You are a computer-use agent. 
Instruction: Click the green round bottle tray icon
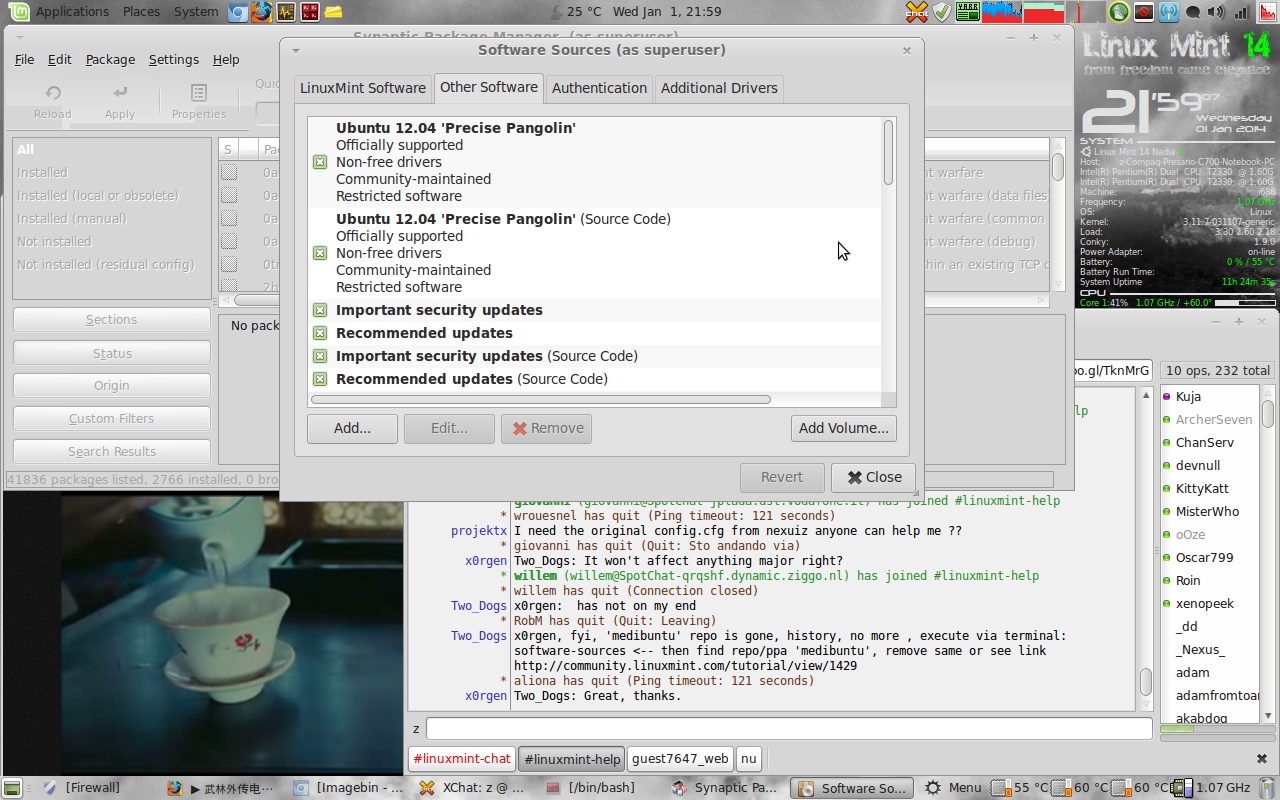click(x=1119, y=12)
